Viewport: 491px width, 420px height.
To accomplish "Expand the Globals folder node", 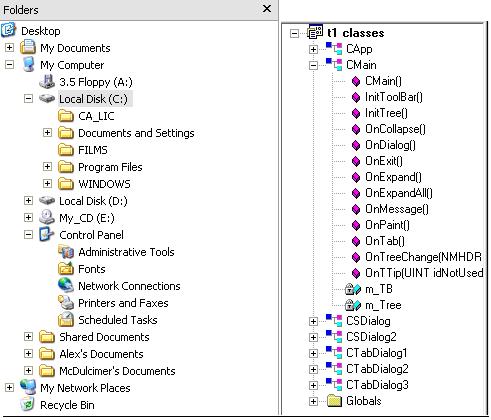I will [313, 401].
